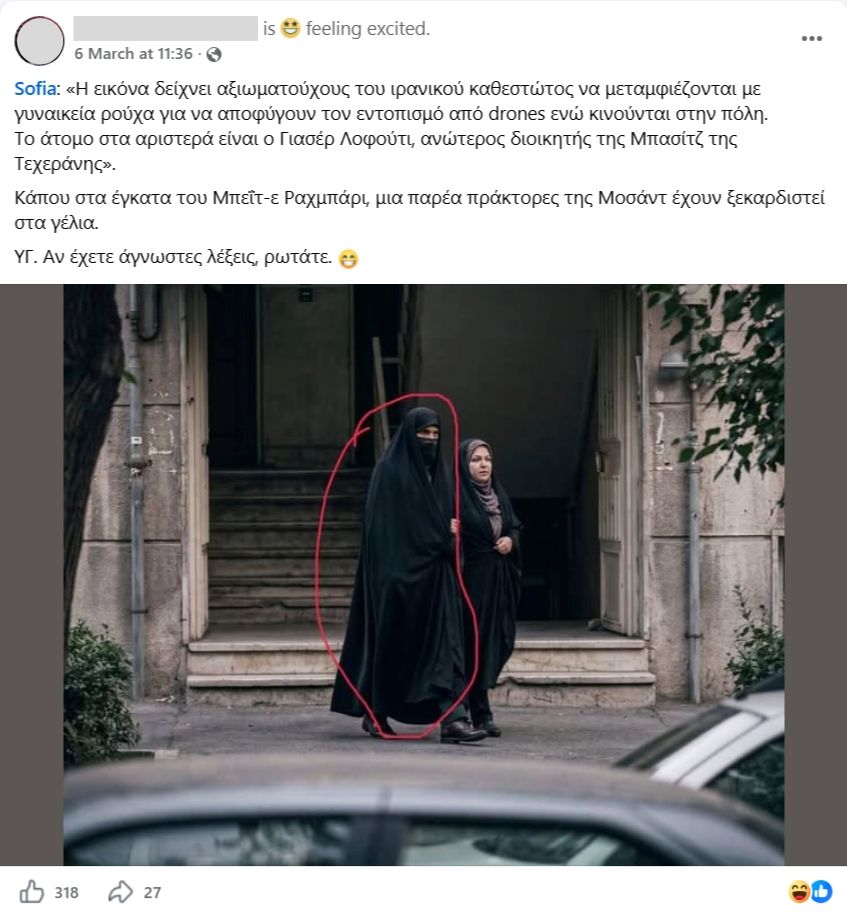This screenshot has width=847, height=922.
Task: View the 318 likes count
Action: tap(66, 893)
